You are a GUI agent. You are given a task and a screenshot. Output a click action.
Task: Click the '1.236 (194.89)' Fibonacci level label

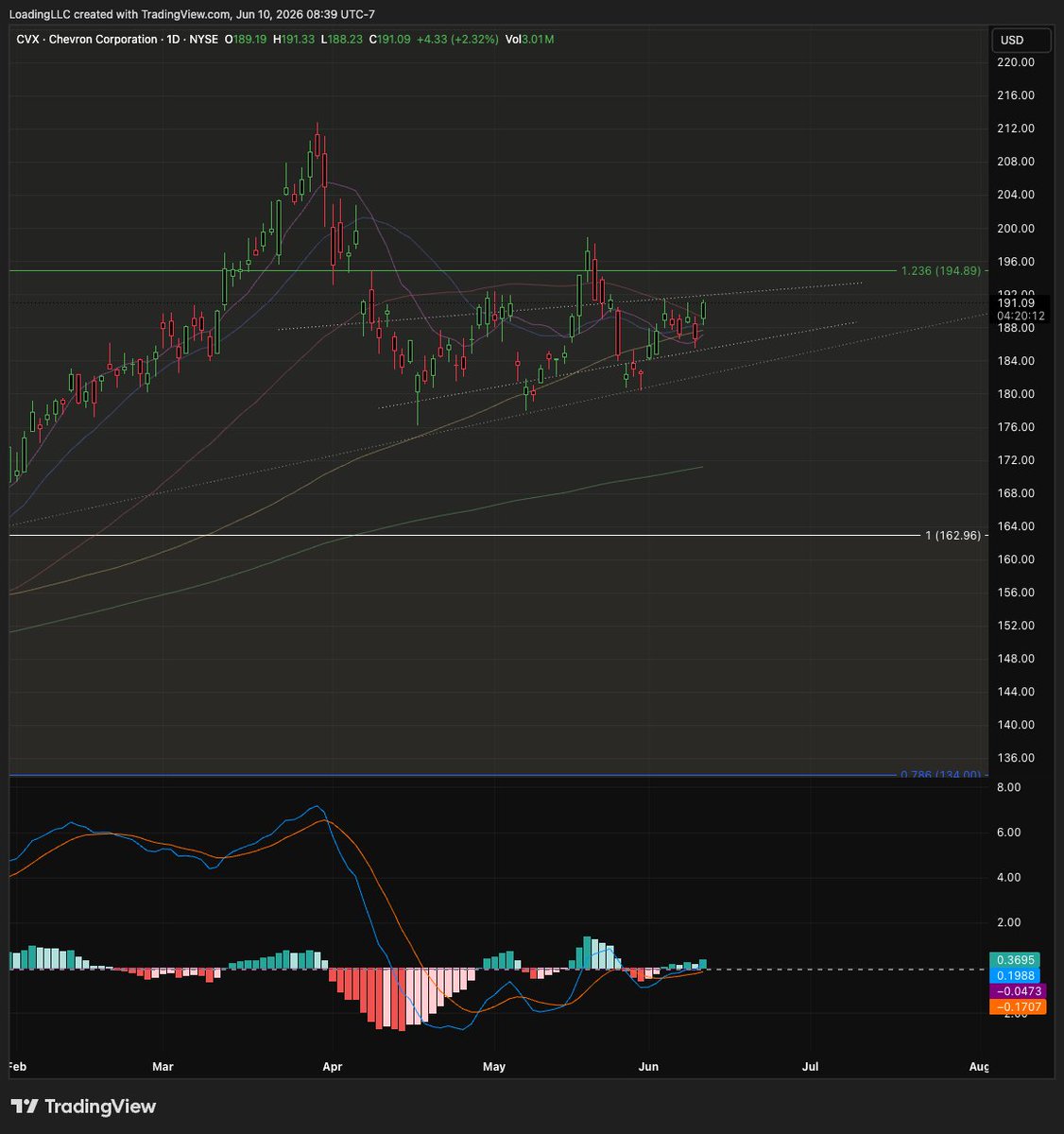pyautogui.click(x=940, y=271)
